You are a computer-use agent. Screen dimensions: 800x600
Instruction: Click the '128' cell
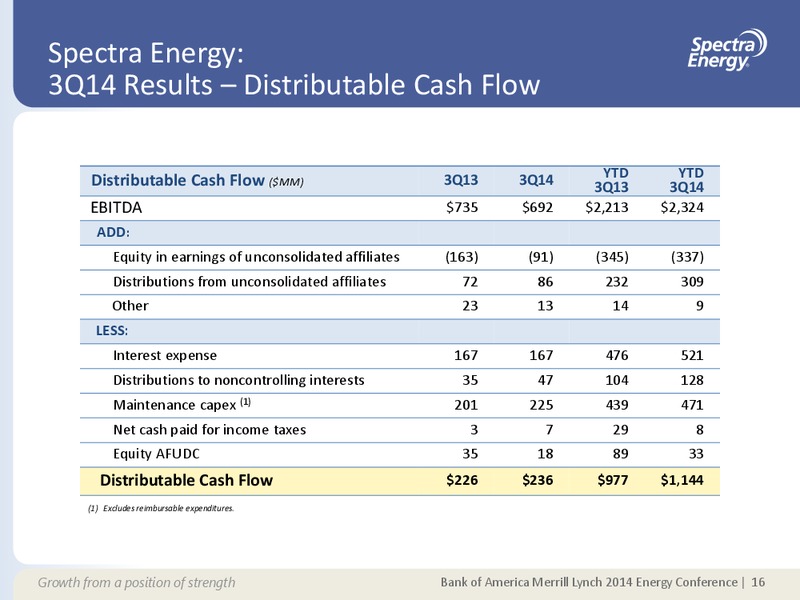click(x=692, y=380)
